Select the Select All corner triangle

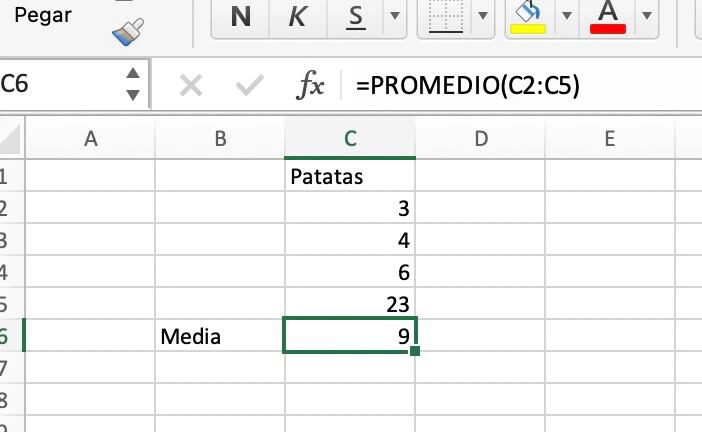pyautogui.click(x=10, y=139)
